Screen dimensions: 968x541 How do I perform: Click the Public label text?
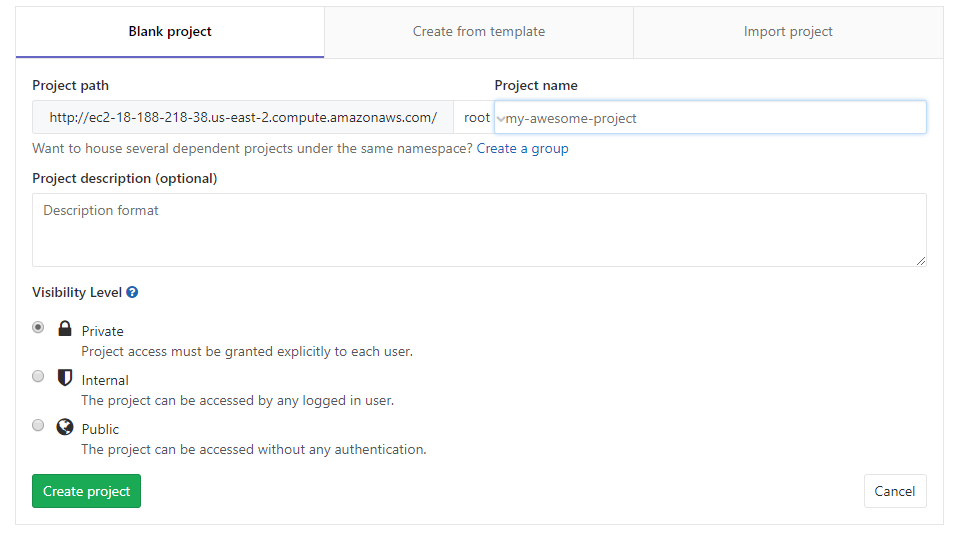coord(101,429)
